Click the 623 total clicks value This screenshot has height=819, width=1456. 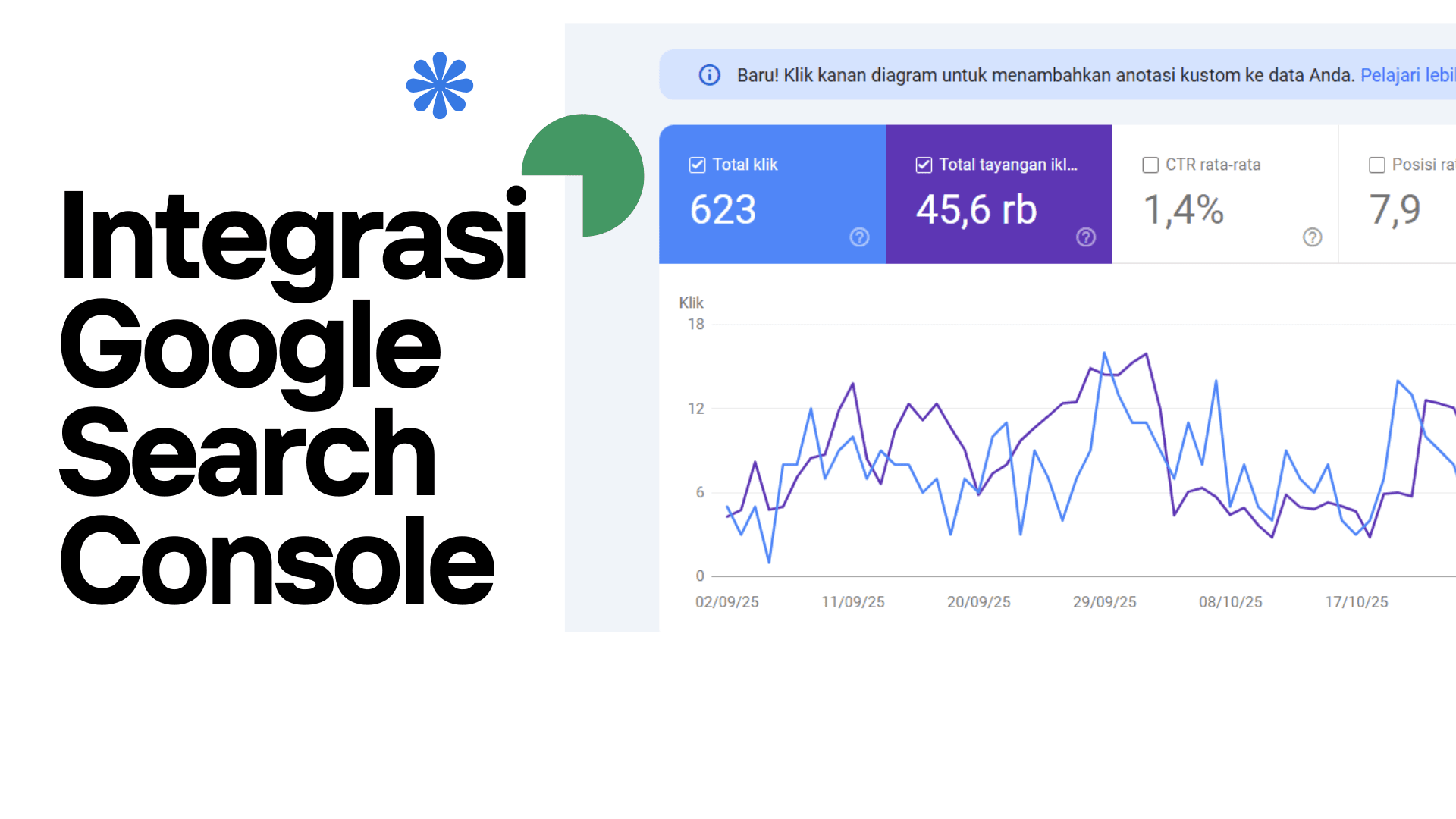tap(723, 209)
